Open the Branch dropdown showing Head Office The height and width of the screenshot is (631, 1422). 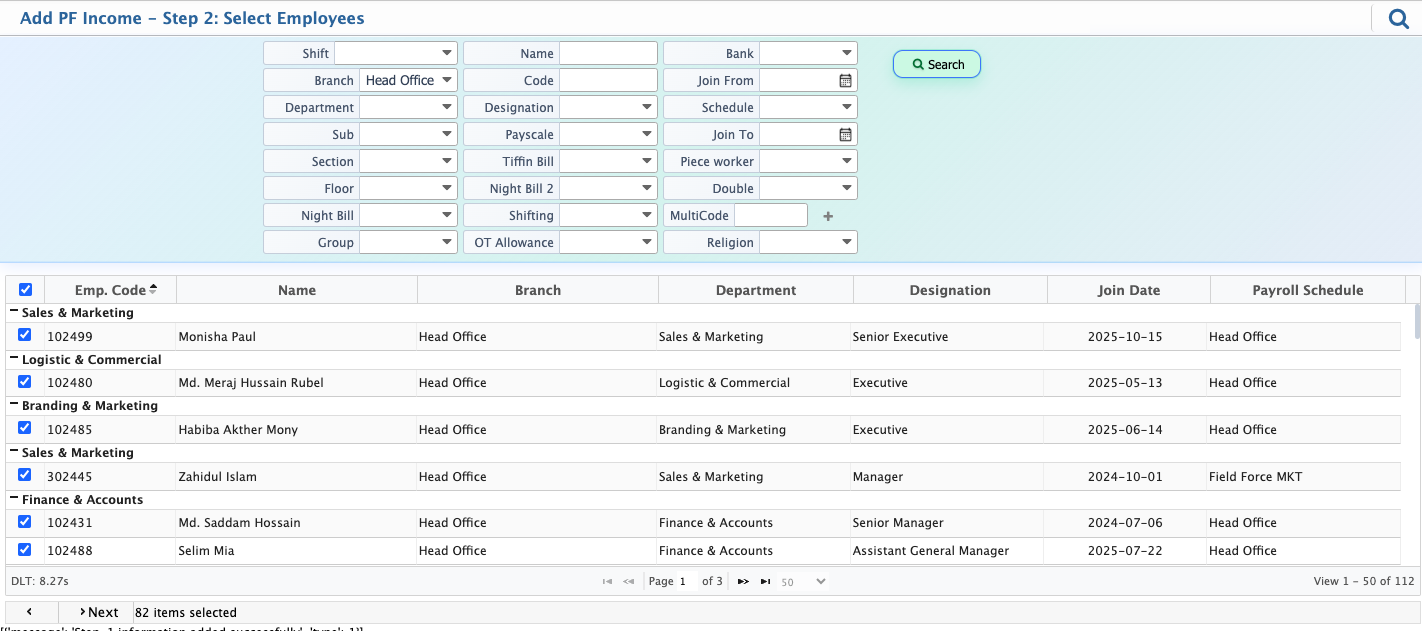coord(408,80)
